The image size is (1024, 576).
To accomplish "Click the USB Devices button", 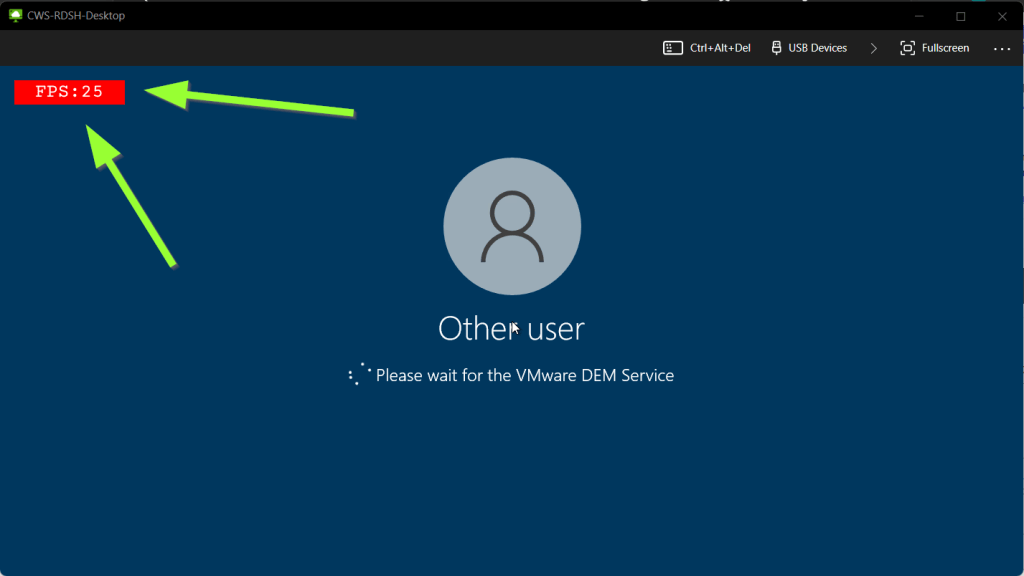I will pyautogui.click(x=808, y=47).
